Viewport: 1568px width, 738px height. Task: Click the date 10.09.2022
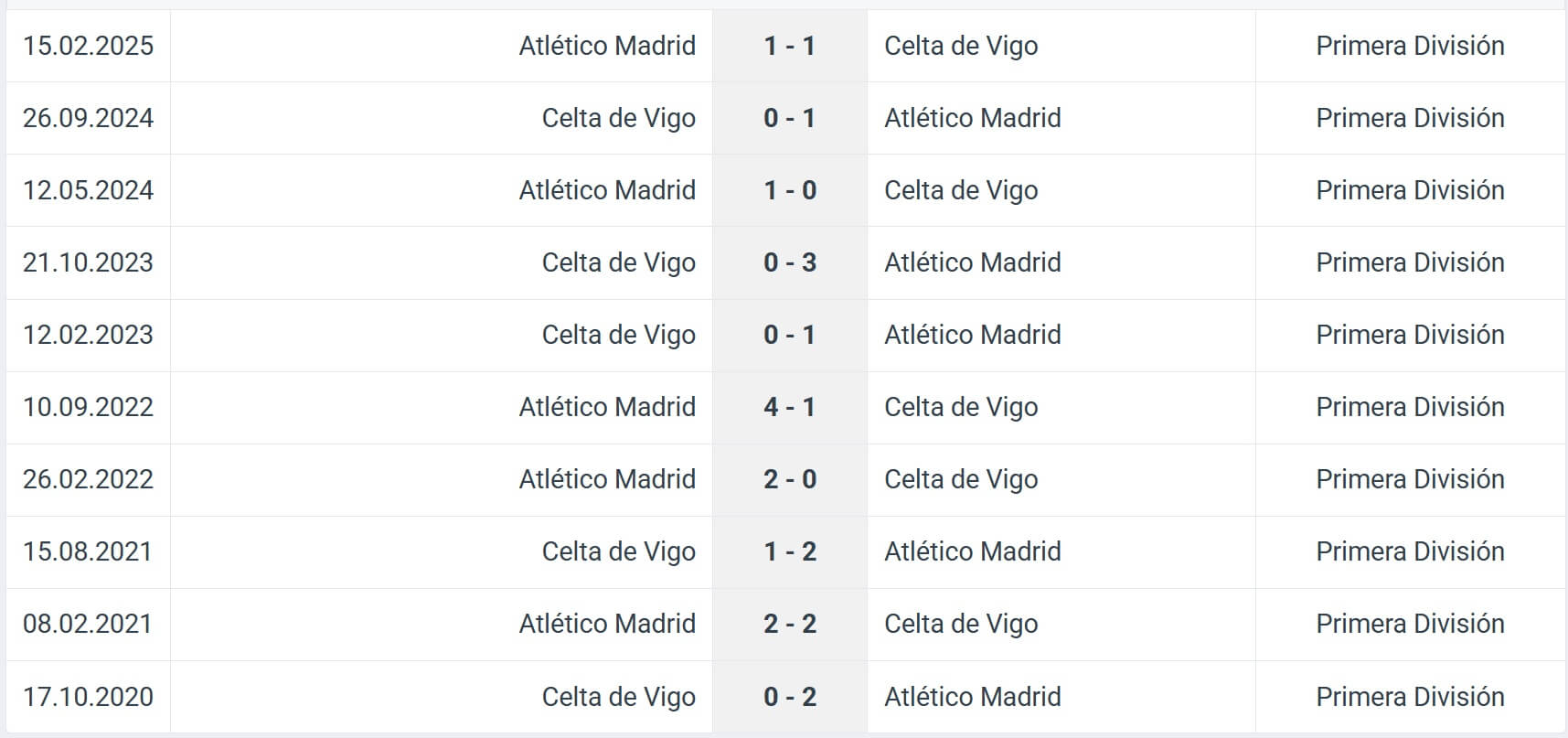point(88,407)
